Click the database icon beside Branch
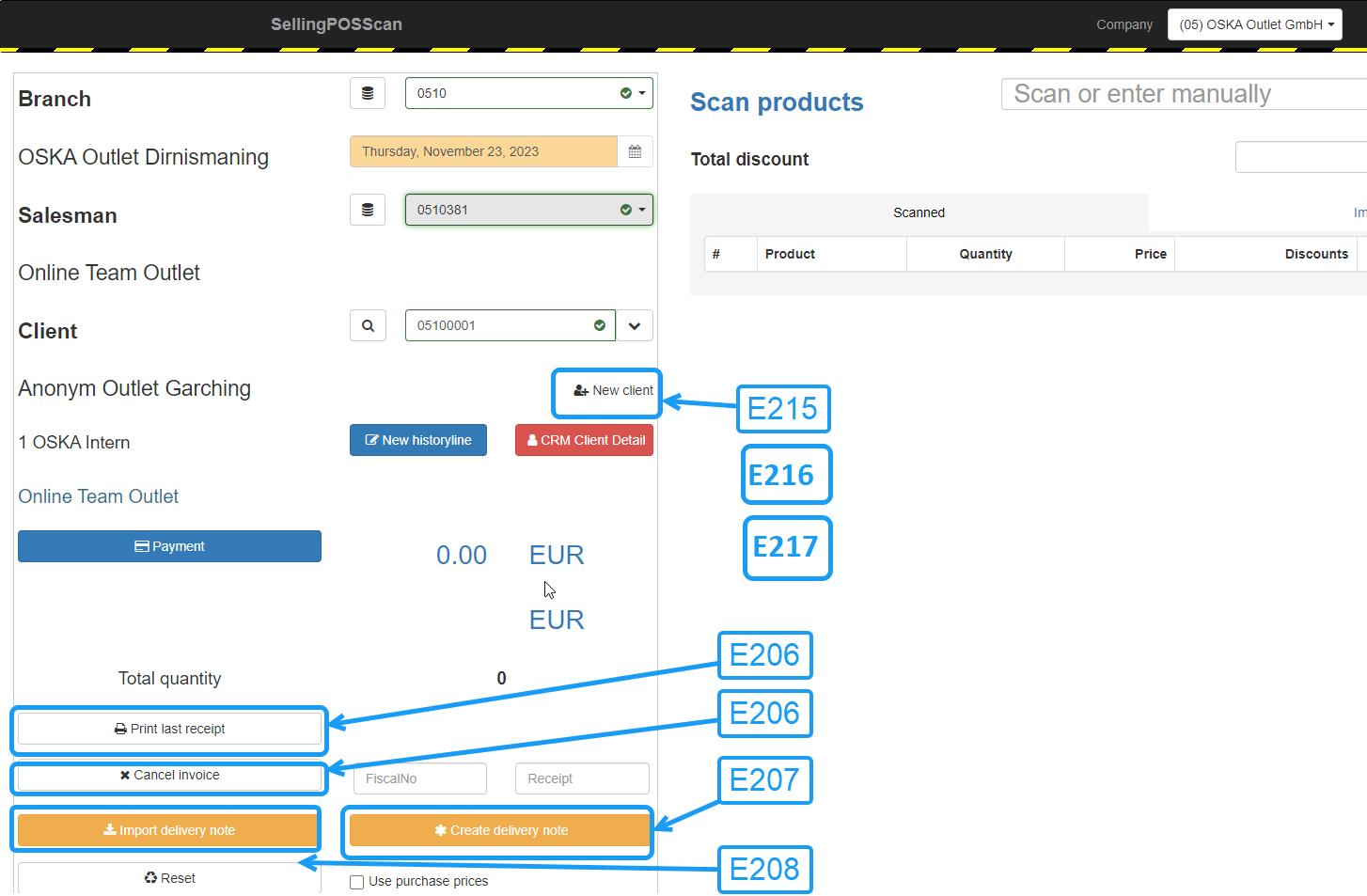The height and width of the screenshot is (896, 1367). (368, 93)
